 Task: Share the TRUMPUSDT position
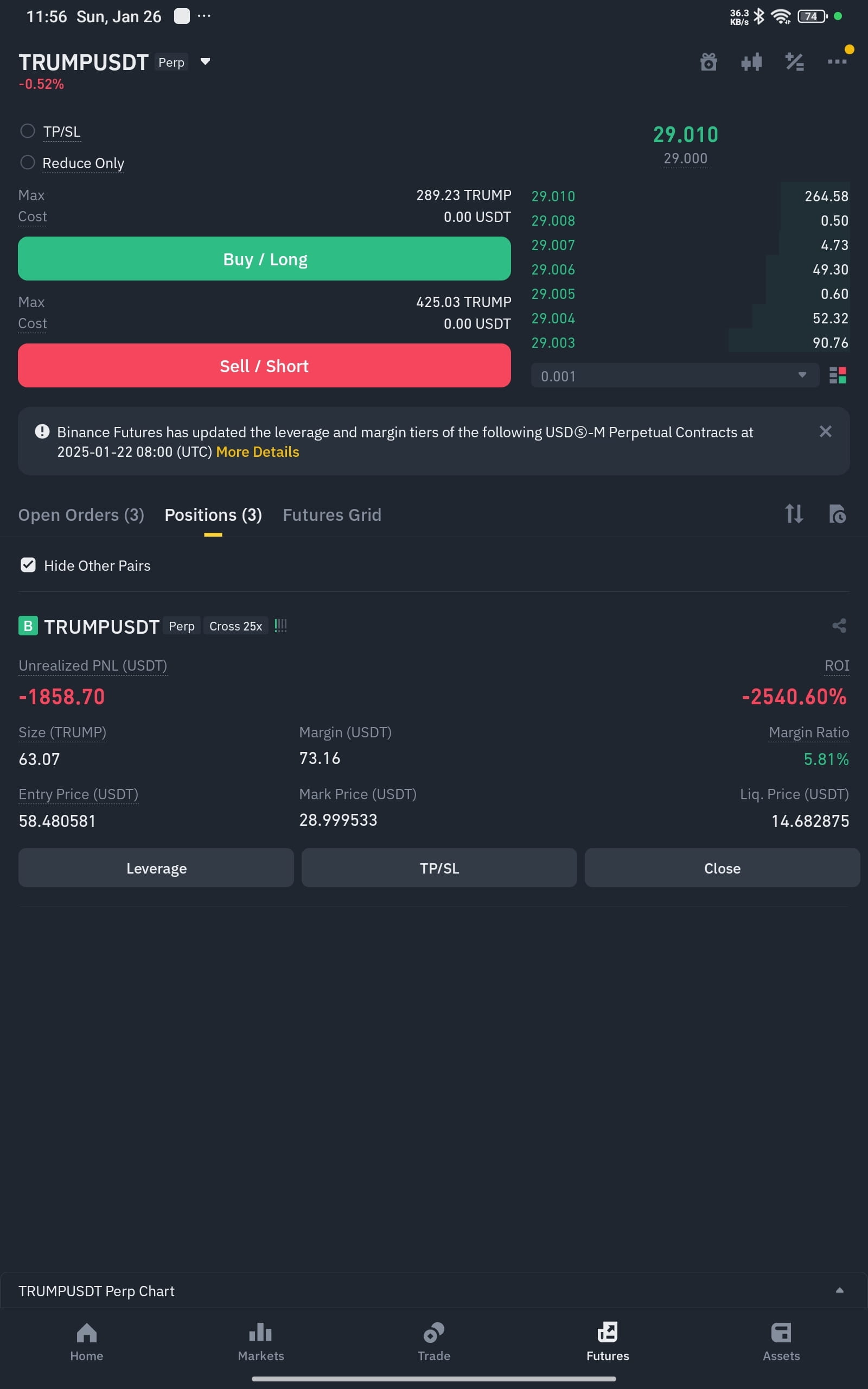coord(839,626)
